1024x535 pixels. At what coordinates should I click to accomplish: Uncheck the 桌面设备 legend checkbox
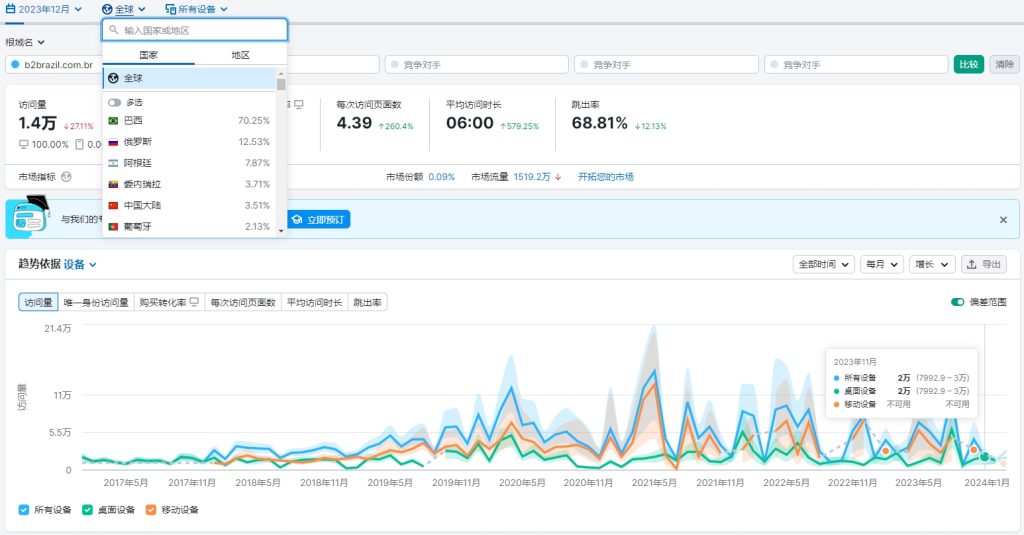click(x=88, y=510)
